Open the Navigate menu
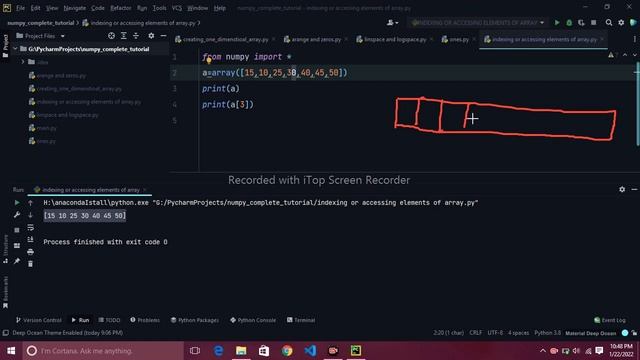This screenshot has height=360, width=640. point(75,8)
